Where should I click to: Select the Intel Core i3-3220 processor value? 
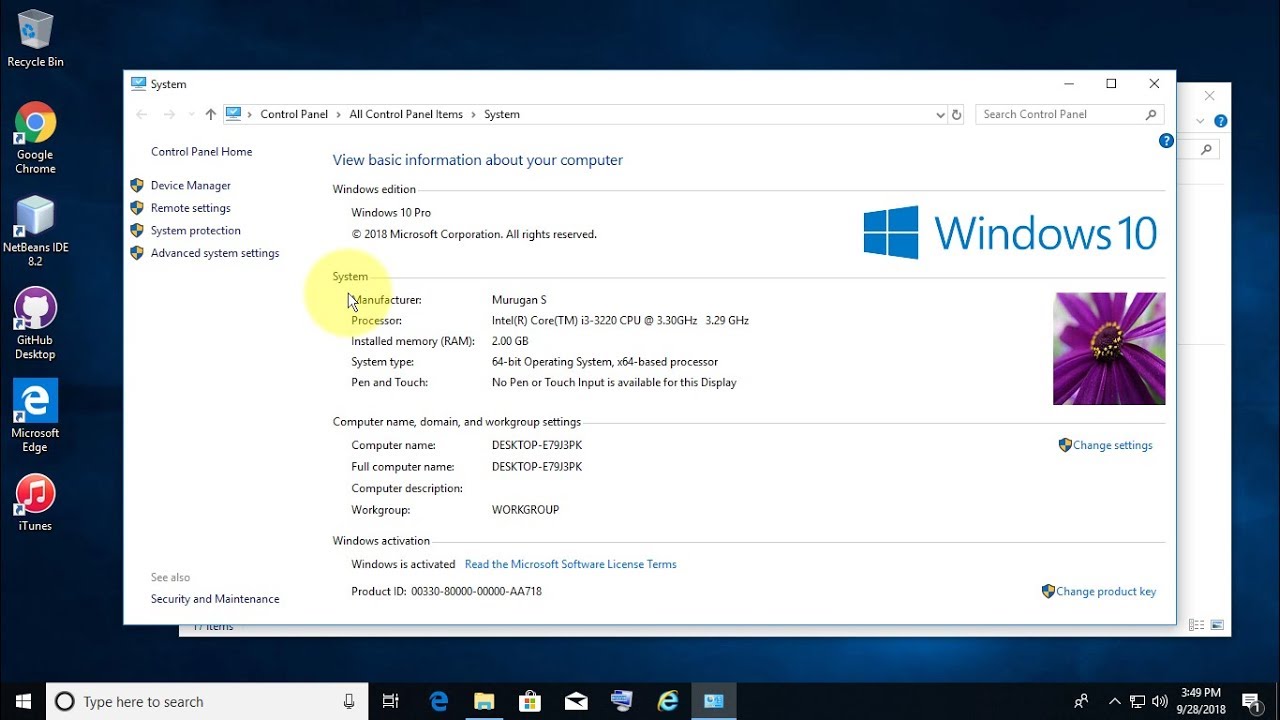[x=620, y=321]
